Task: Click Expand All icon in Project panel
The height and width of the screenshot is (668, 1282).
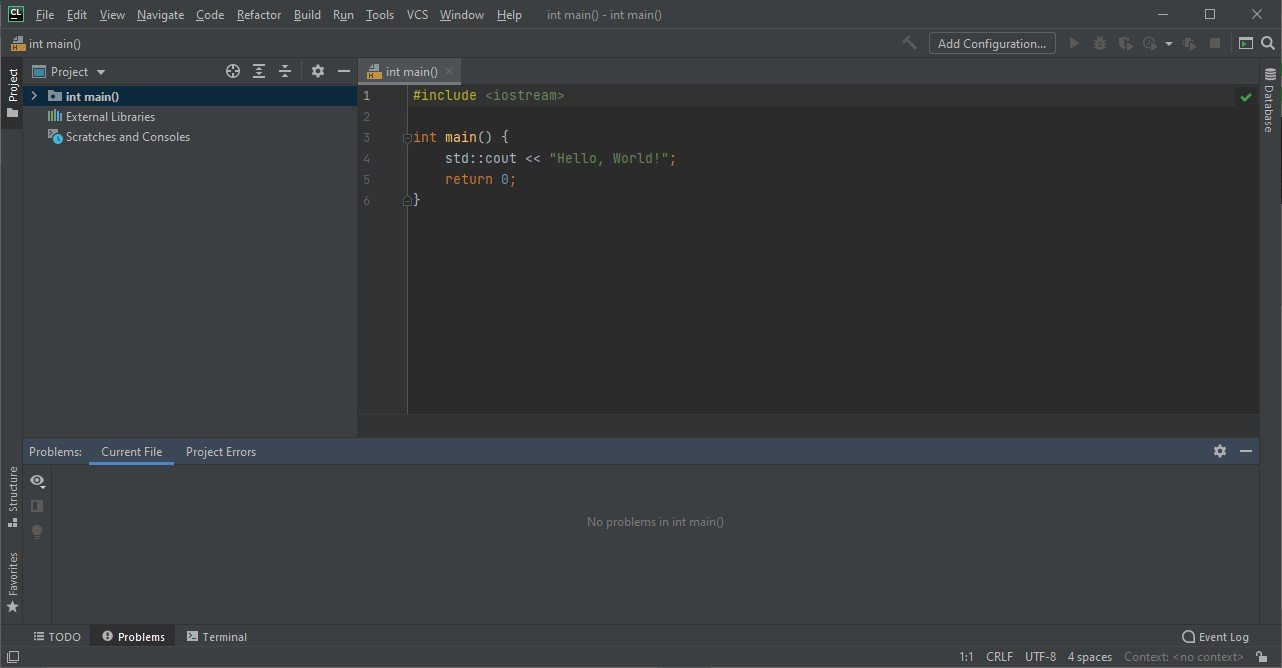Action: pos(259,71)
